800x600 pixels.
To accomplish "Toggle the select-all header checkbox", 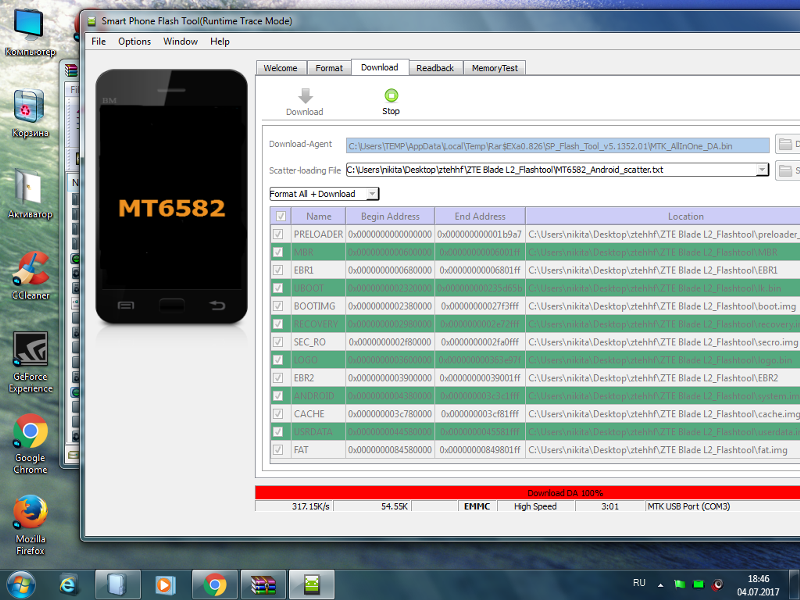I will click(281, 216).
